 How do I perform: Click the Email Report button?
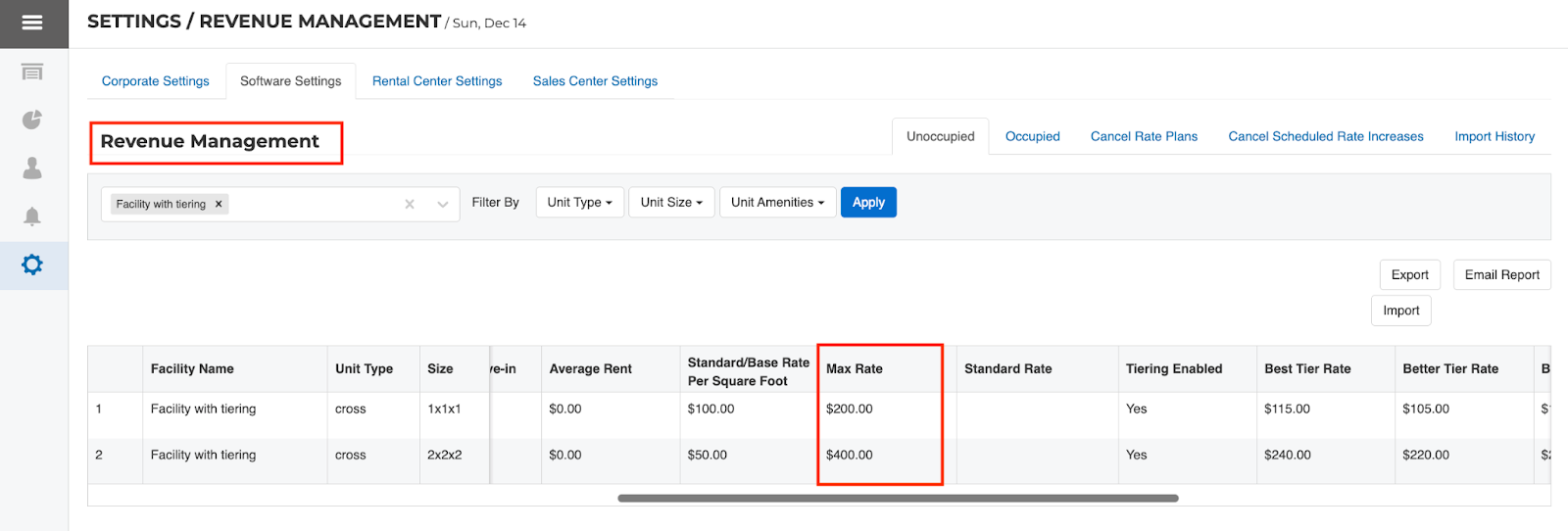[x=1501, y=274]
